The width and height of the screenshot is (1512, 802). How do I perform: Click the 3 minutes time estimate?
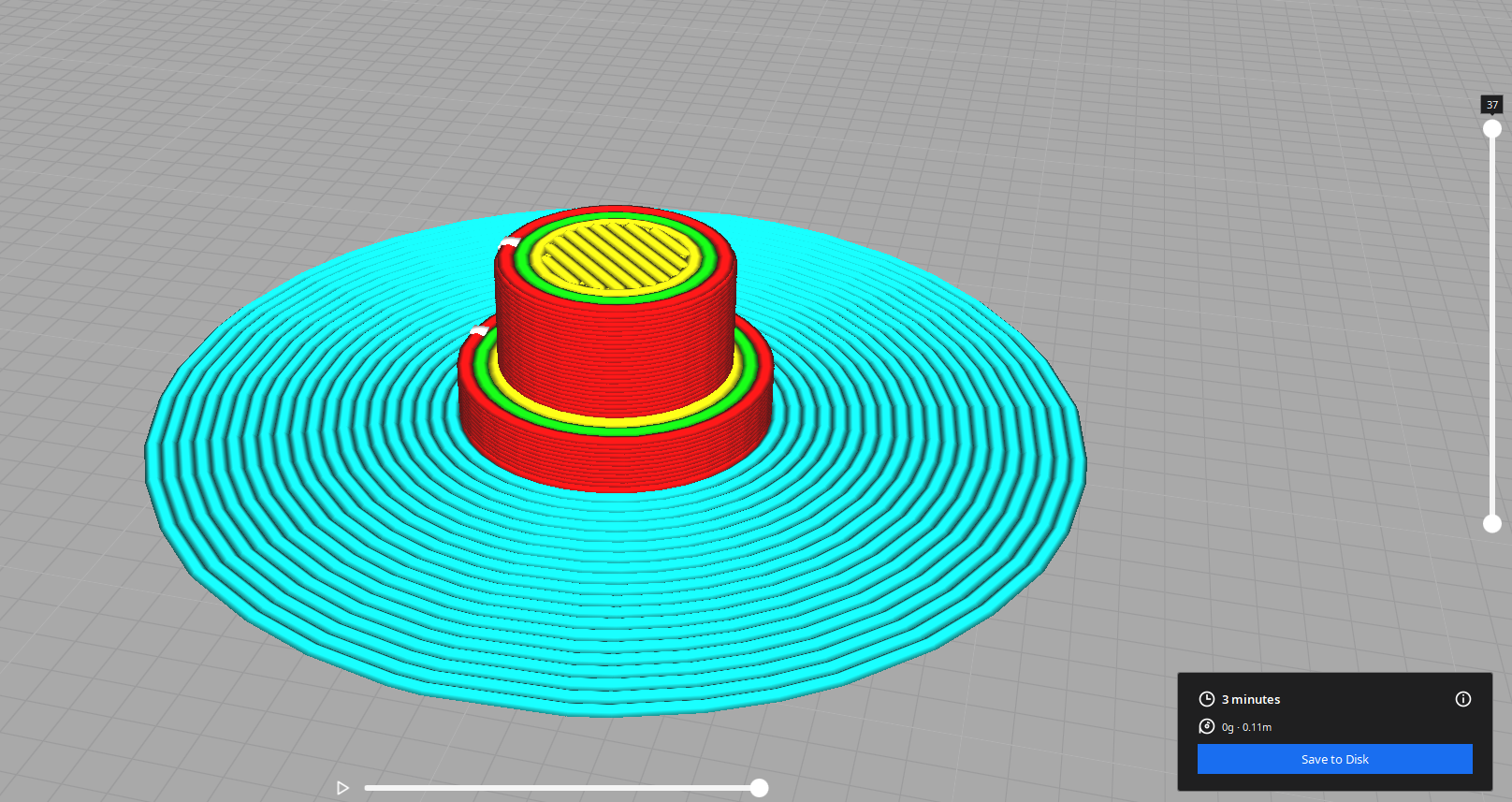coord(1251,699)
